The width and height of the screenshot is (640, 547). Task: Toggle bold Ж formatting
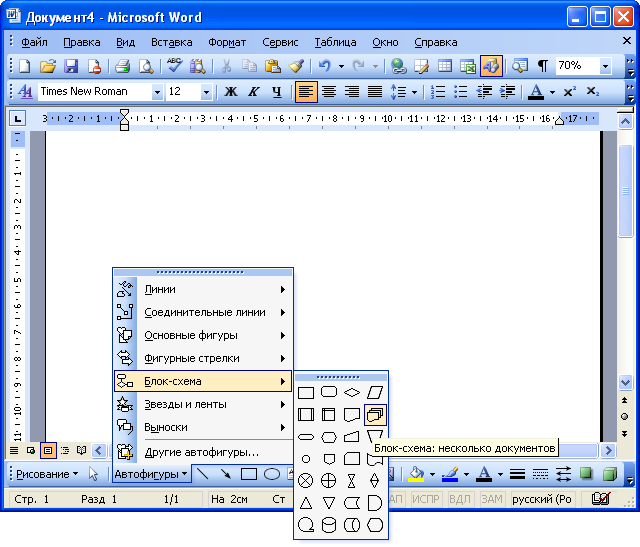pyautogui.click(x=231, y=91)
